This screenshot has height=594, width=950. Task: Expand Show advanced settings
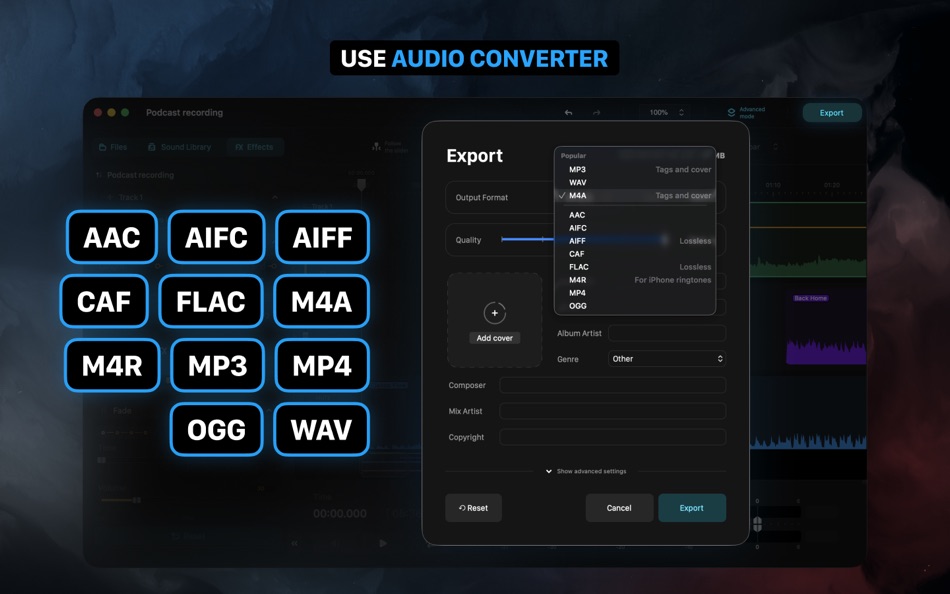click(588, 470)
